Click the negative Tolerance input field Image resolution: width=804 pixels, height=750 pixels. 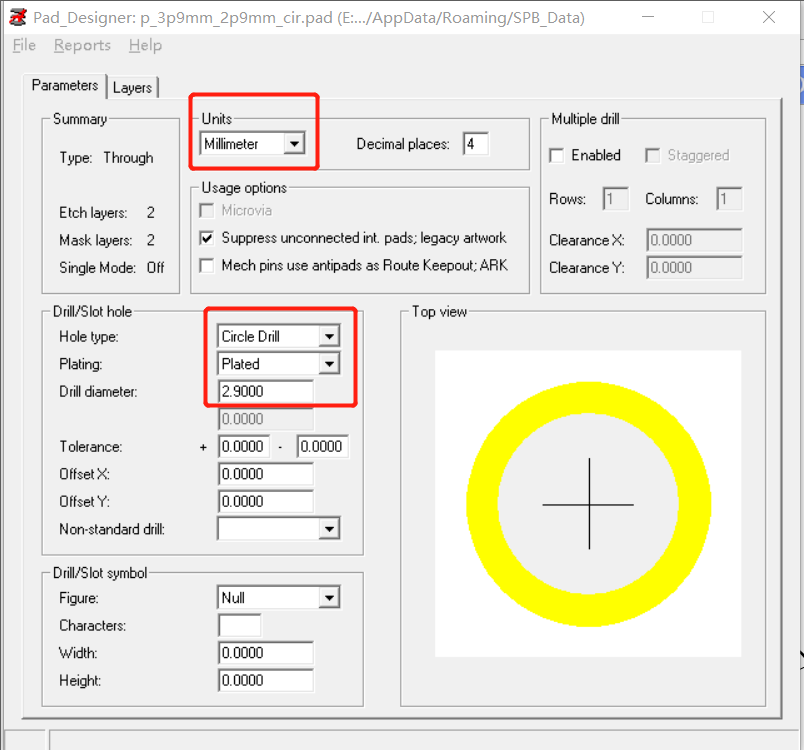(x=323, y=447)
